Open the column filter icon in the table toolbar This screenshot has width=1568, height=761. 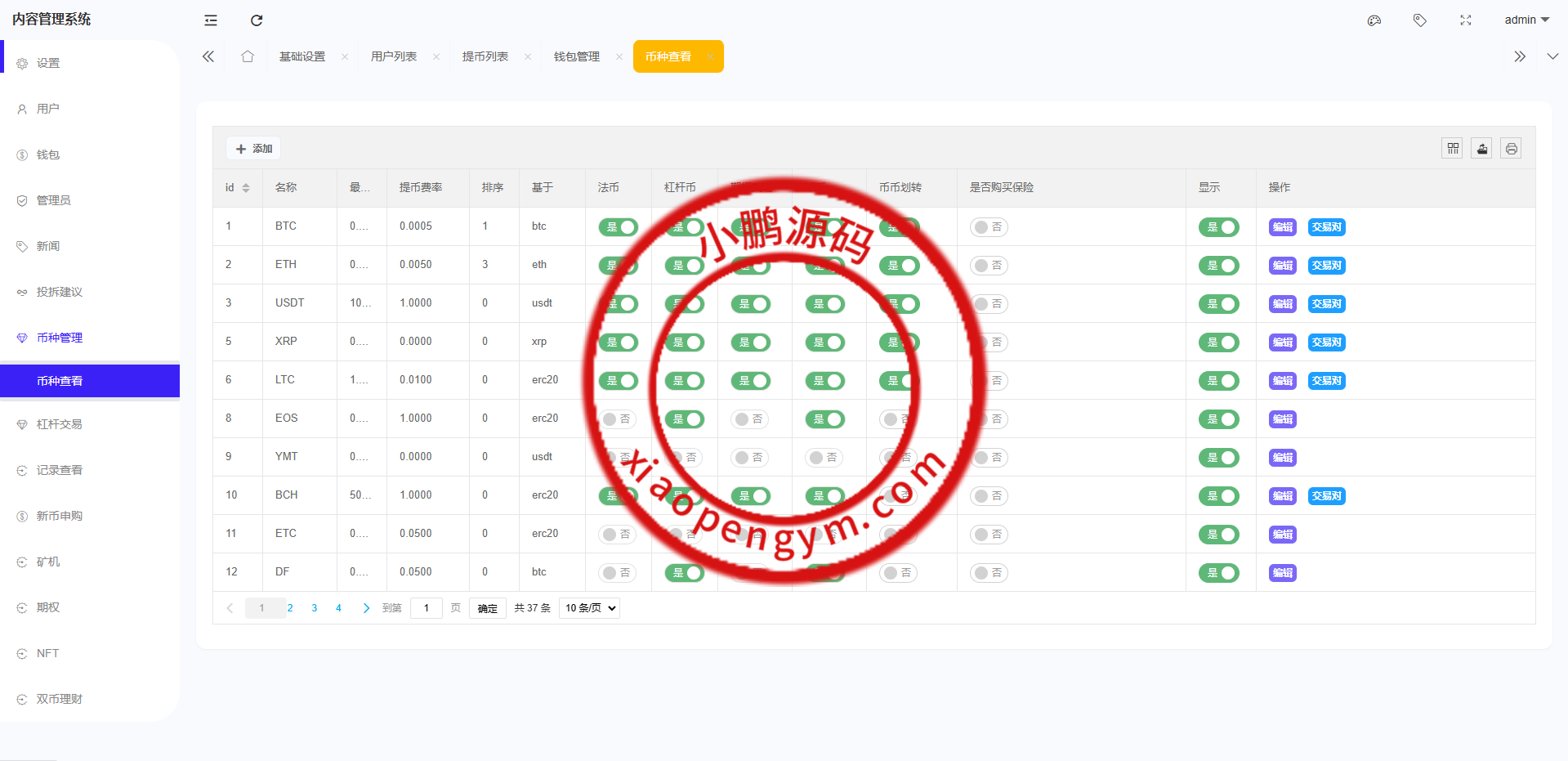(1452, 149)
